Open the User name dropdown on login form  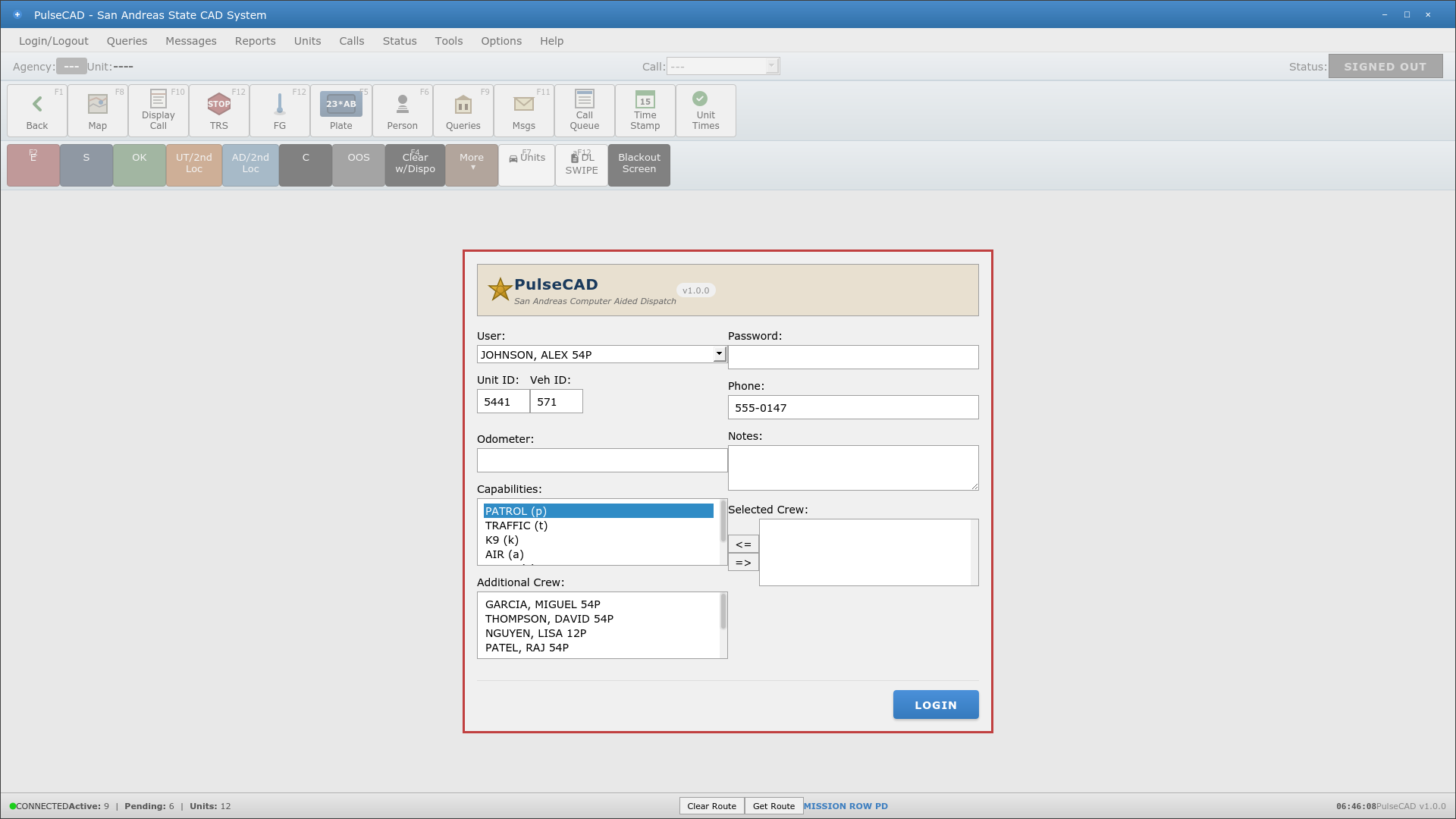[x=718, y=353]
